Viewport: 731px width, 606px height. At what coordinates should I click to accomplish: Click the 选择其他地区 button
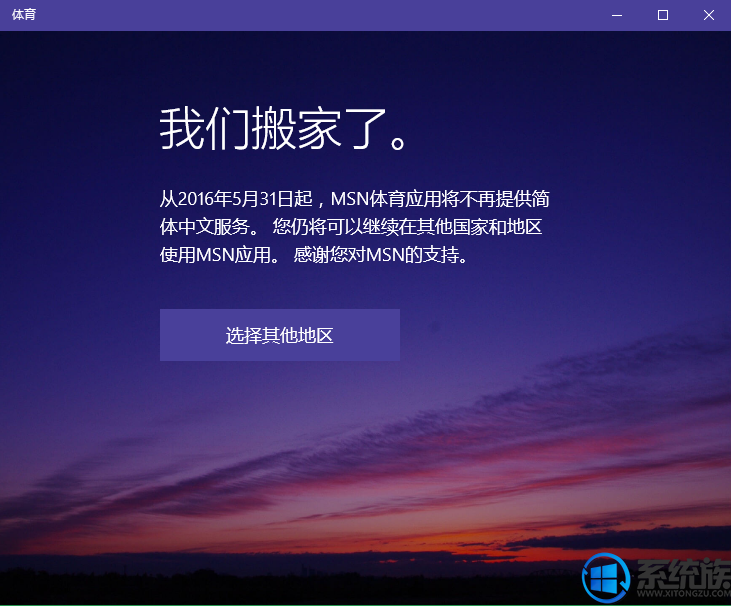point(280,335)
